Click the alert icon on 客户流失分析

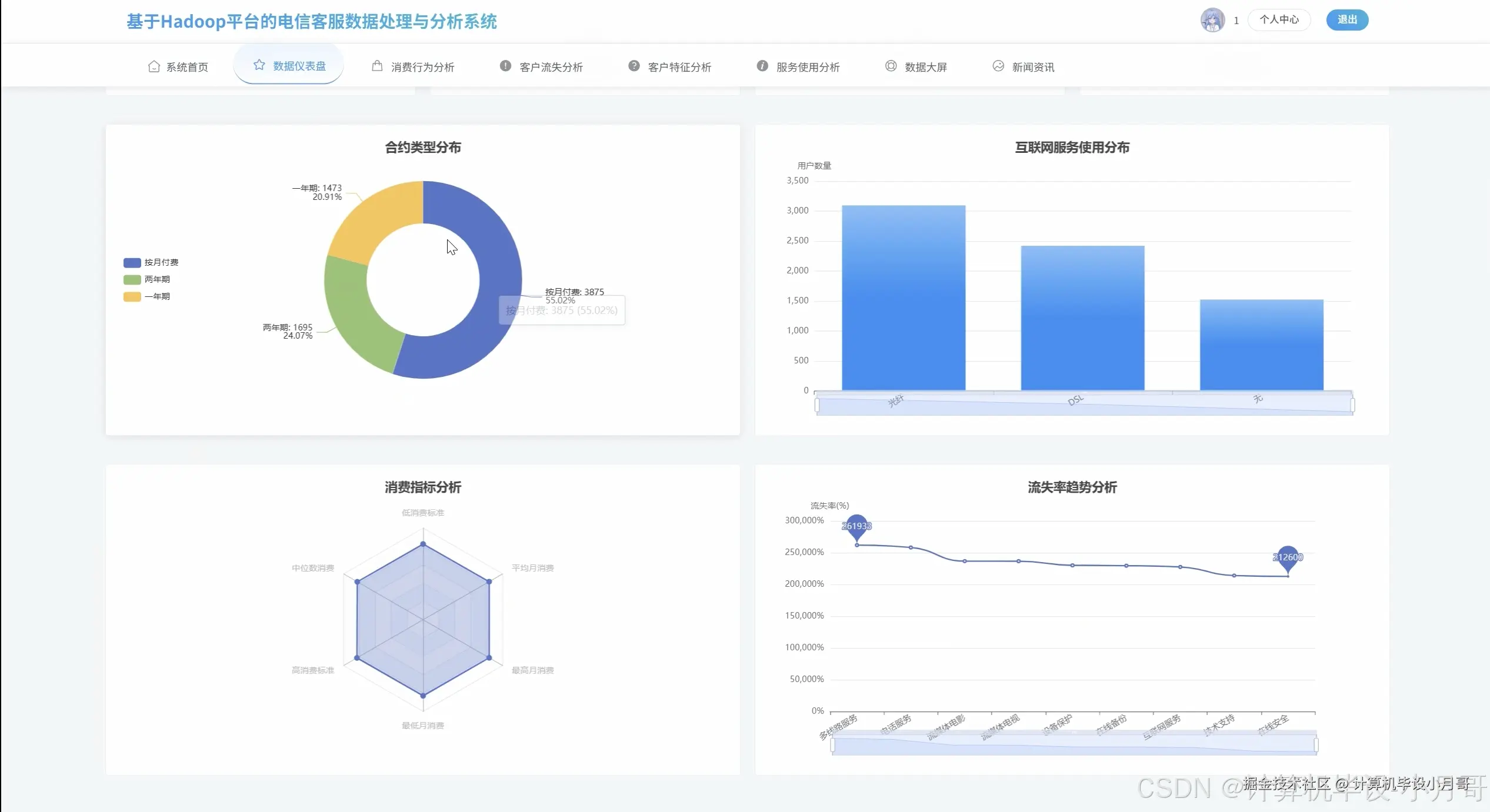[x=505, y=66]
